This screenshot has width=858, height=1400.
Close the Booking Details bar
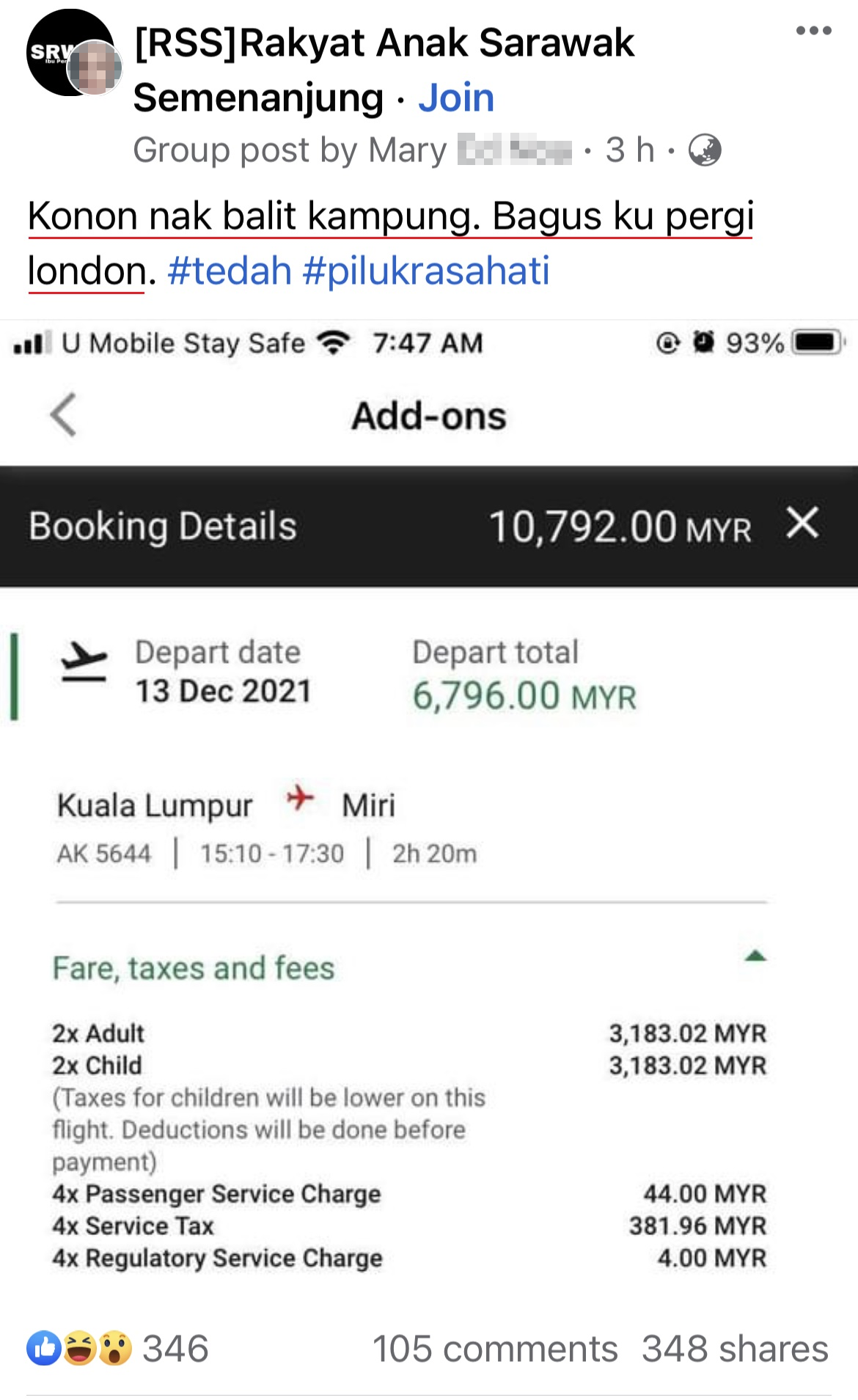click(802, 524)
